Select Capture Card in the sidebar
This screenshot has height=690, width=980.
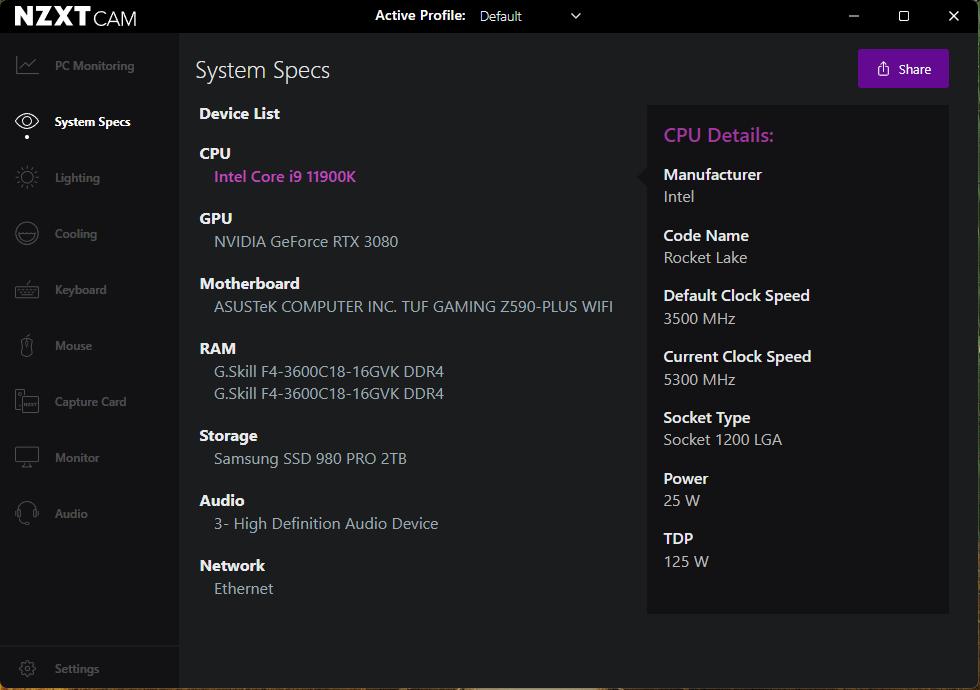pos(91,401)
